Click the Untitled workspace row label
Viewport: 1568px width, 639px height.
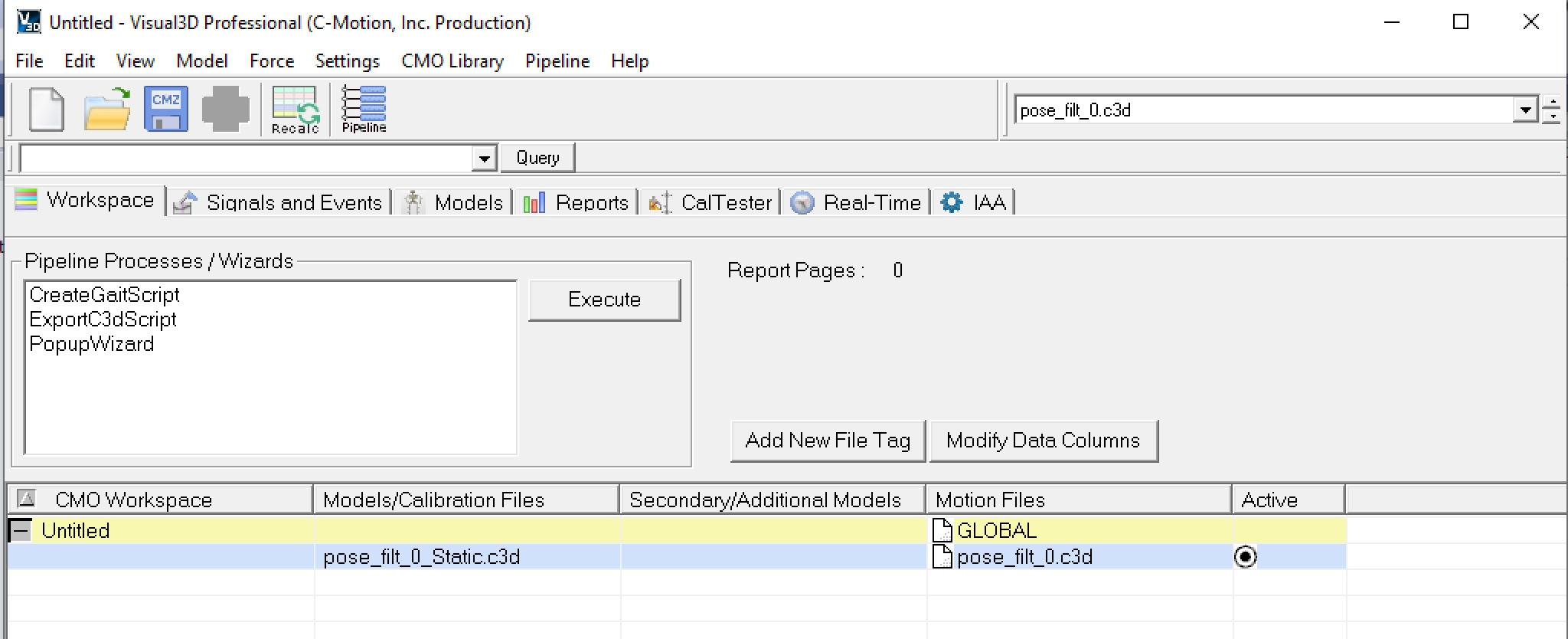75,530
